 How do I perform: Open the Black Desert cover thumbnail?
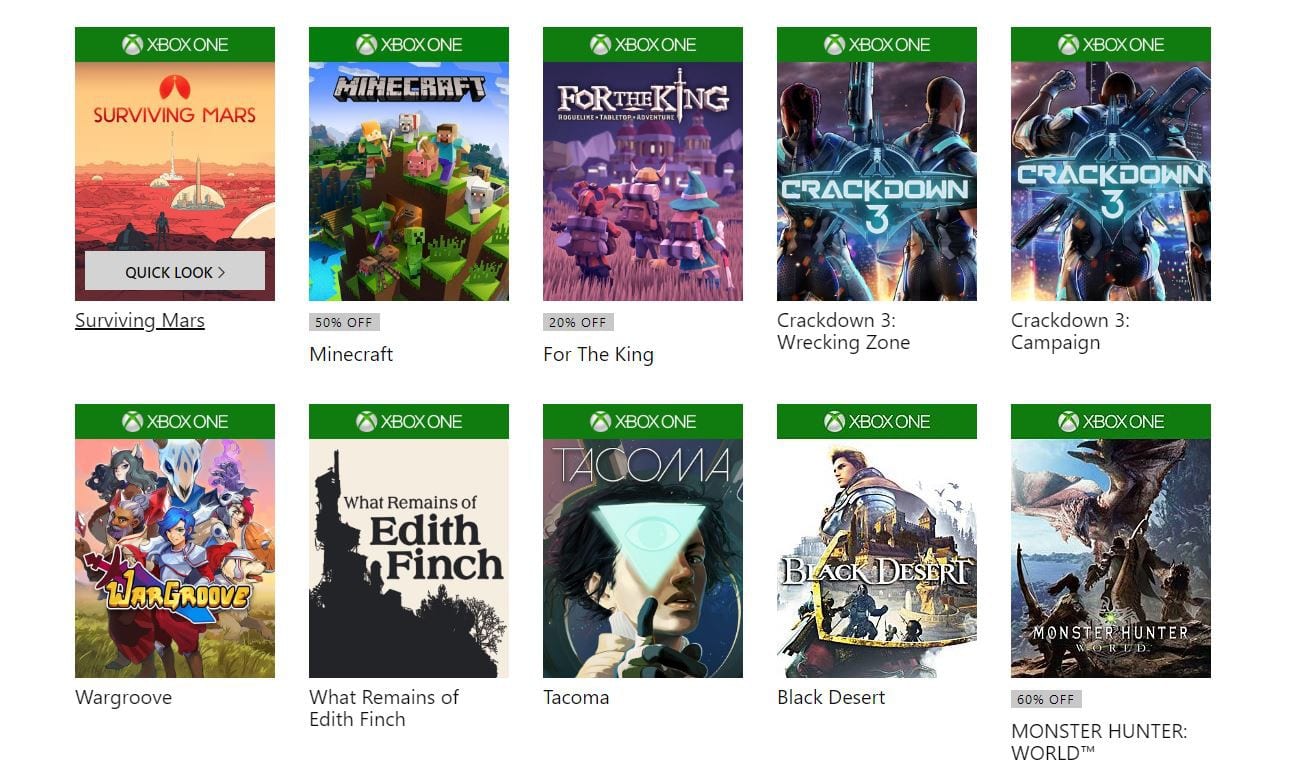pyautogui.click(x=876, y=558)
